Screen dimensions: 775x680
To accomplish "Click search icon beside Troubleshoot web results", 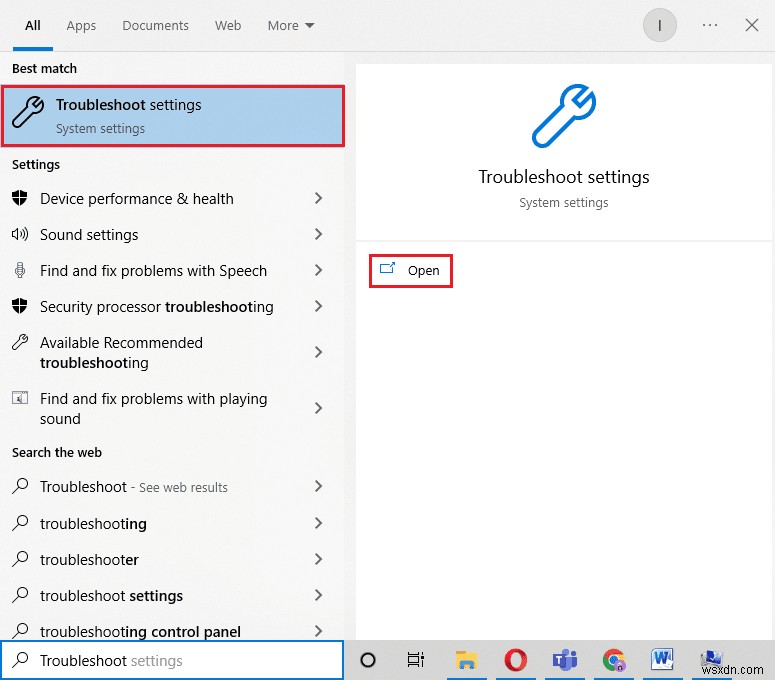I will [20, 486].
